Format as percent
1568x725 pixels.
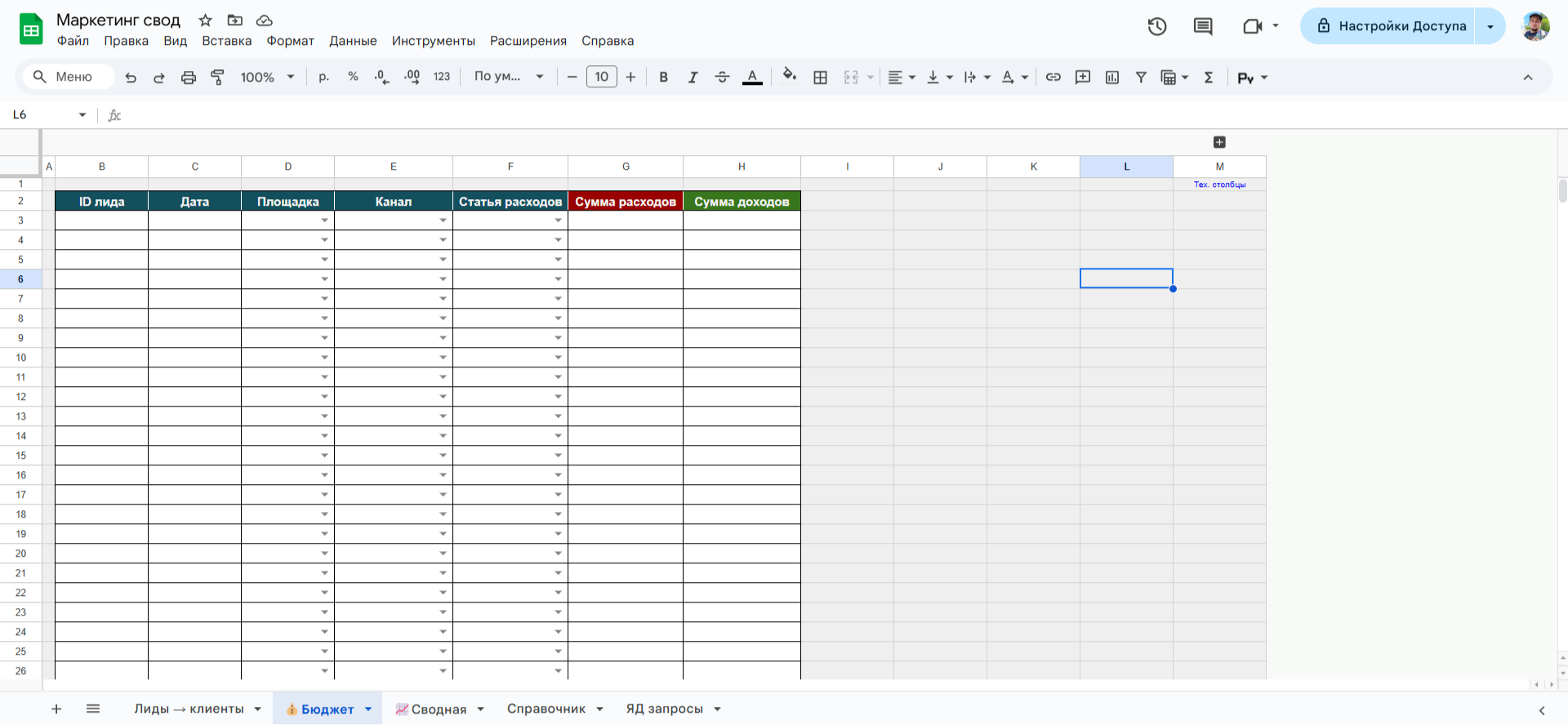click(353, 77)
